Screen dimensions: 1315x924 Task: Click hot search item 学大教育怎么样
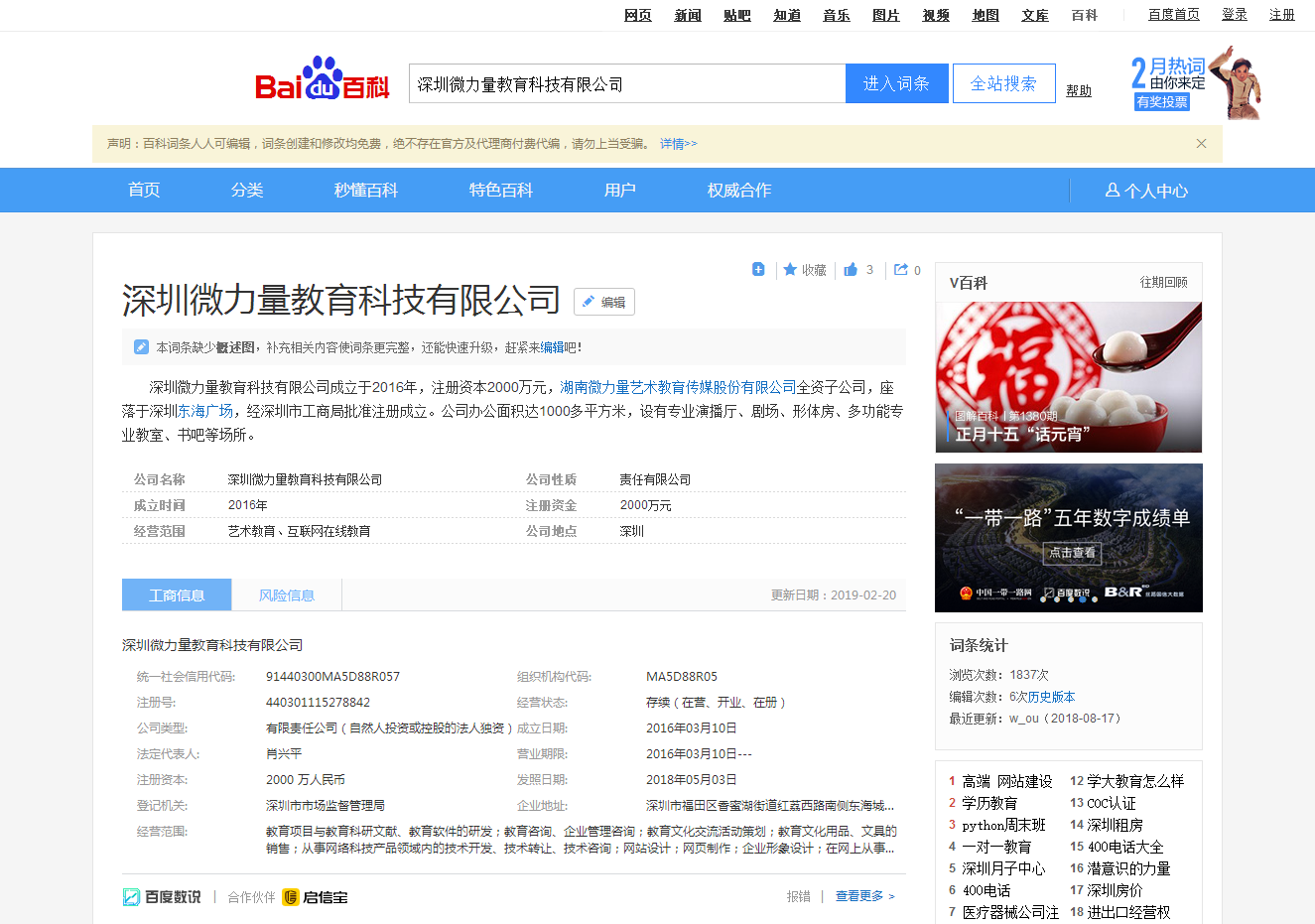pyautogui.click(x=1135, y=781)
